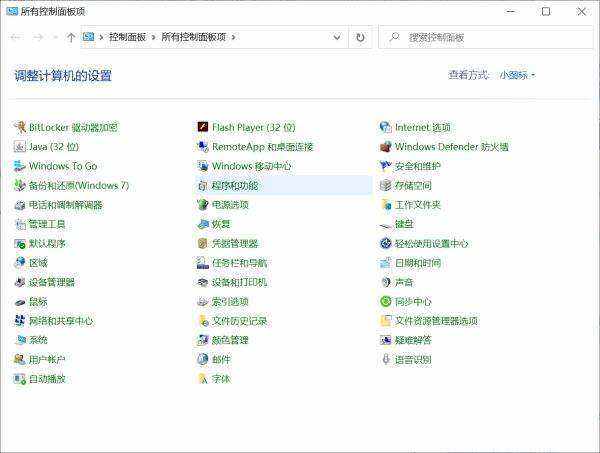The height and width of the screenshot is (453, 600).
Task: Open the Windows 移动中心 icon
Action: click(x=202, y=166)
